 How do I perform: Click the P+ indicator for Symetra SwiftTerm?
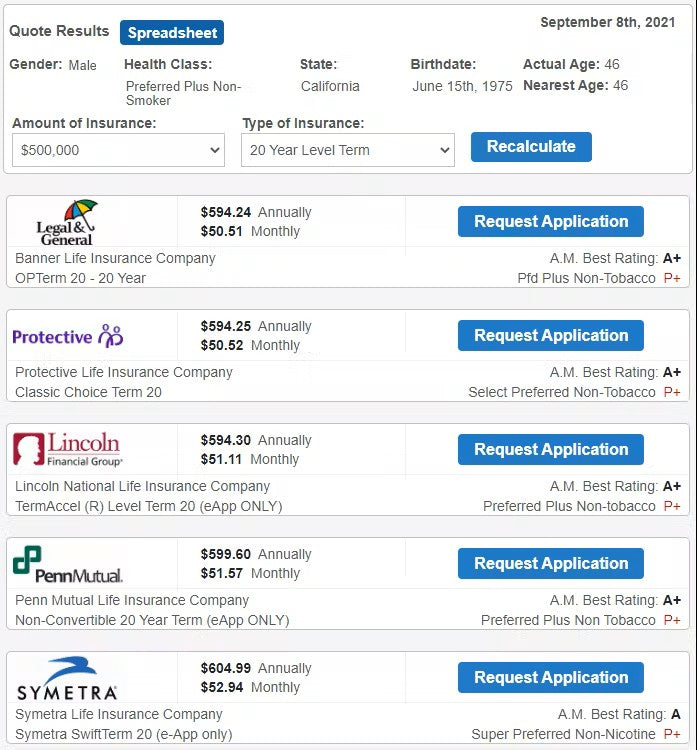pos(672,734)
